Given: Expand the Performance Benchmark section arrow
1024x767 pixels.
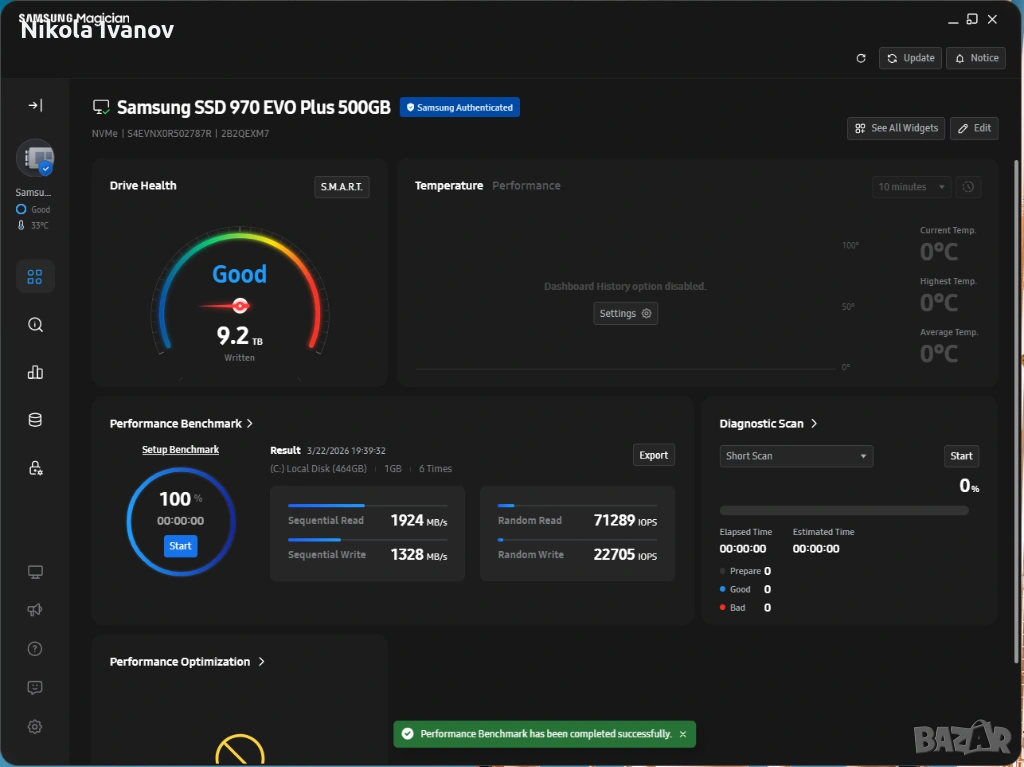Looking at the screenshot, I should point(250,424).
